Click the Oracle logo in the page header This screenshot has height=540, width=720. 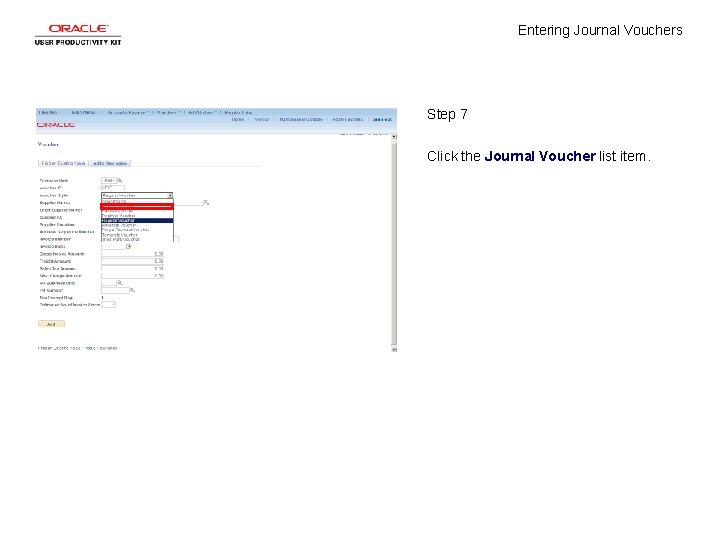(56, 124)
